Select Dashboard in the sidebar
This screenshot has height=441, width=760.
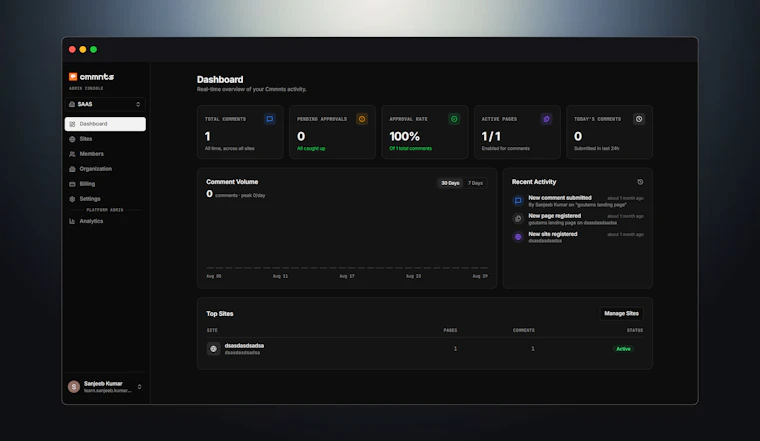(105, 124)
